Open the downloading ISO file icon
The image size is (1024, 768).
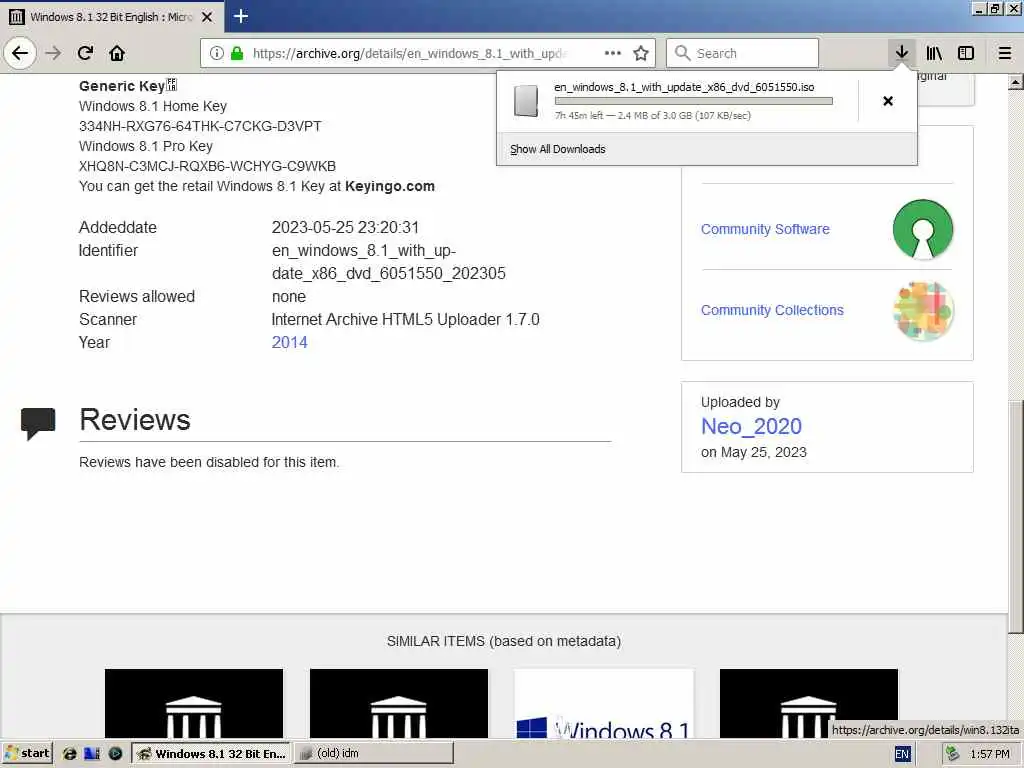coord(526,101)
